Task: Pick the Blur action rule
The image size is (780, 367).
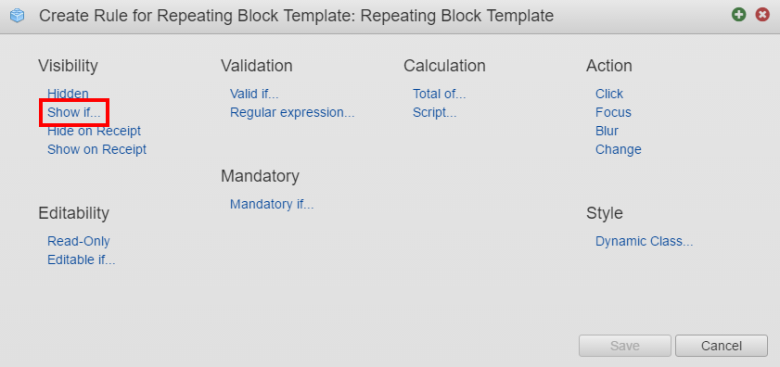Action: coord(607,131)
